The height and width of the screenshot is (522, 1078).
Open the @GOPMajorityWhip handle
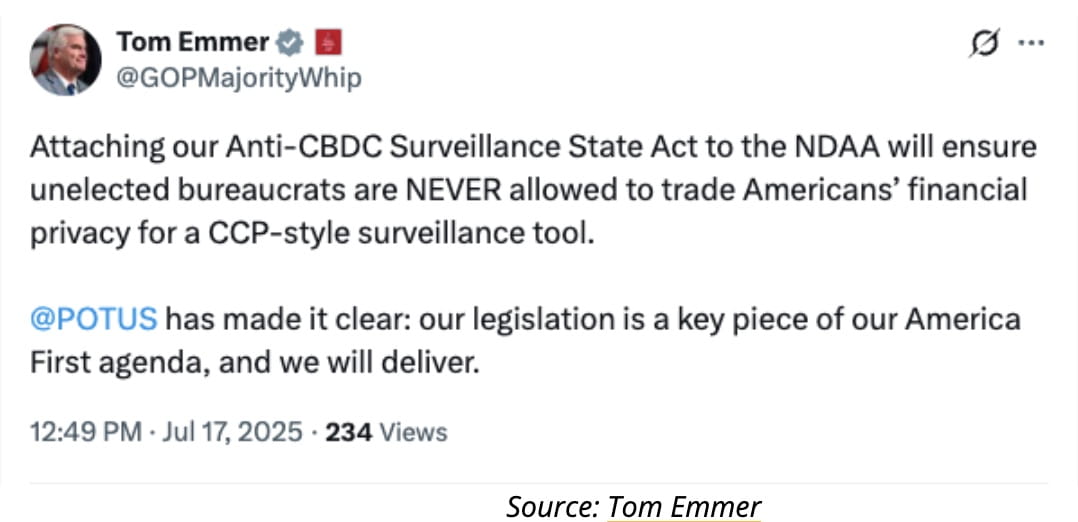tap(238, 78)
